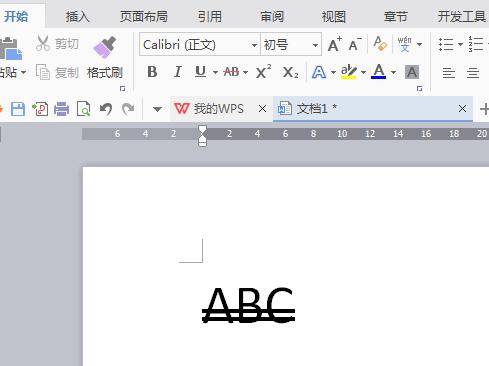Click the Undo arrow icon

pos(106,109)
